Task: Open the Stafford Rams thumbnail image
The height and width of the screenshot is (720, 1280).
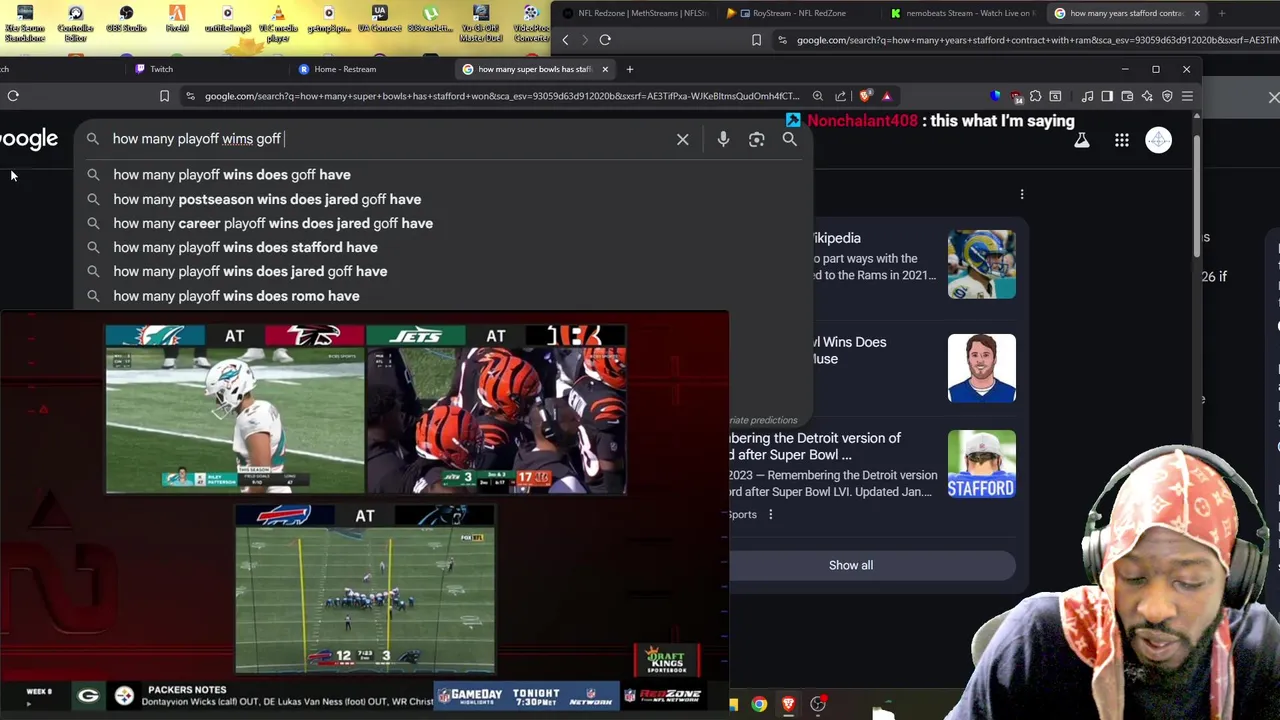Action: (981, 264)
